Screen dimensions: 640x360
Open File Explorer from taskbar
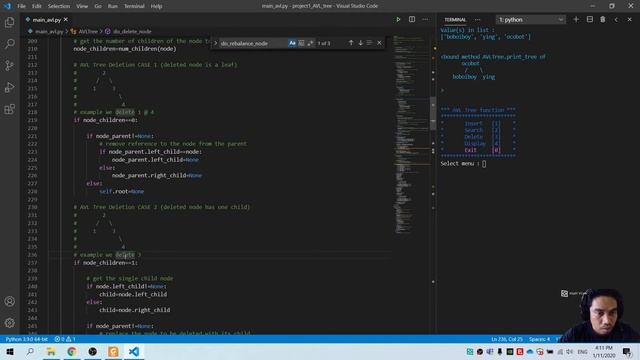coord(51,351)
